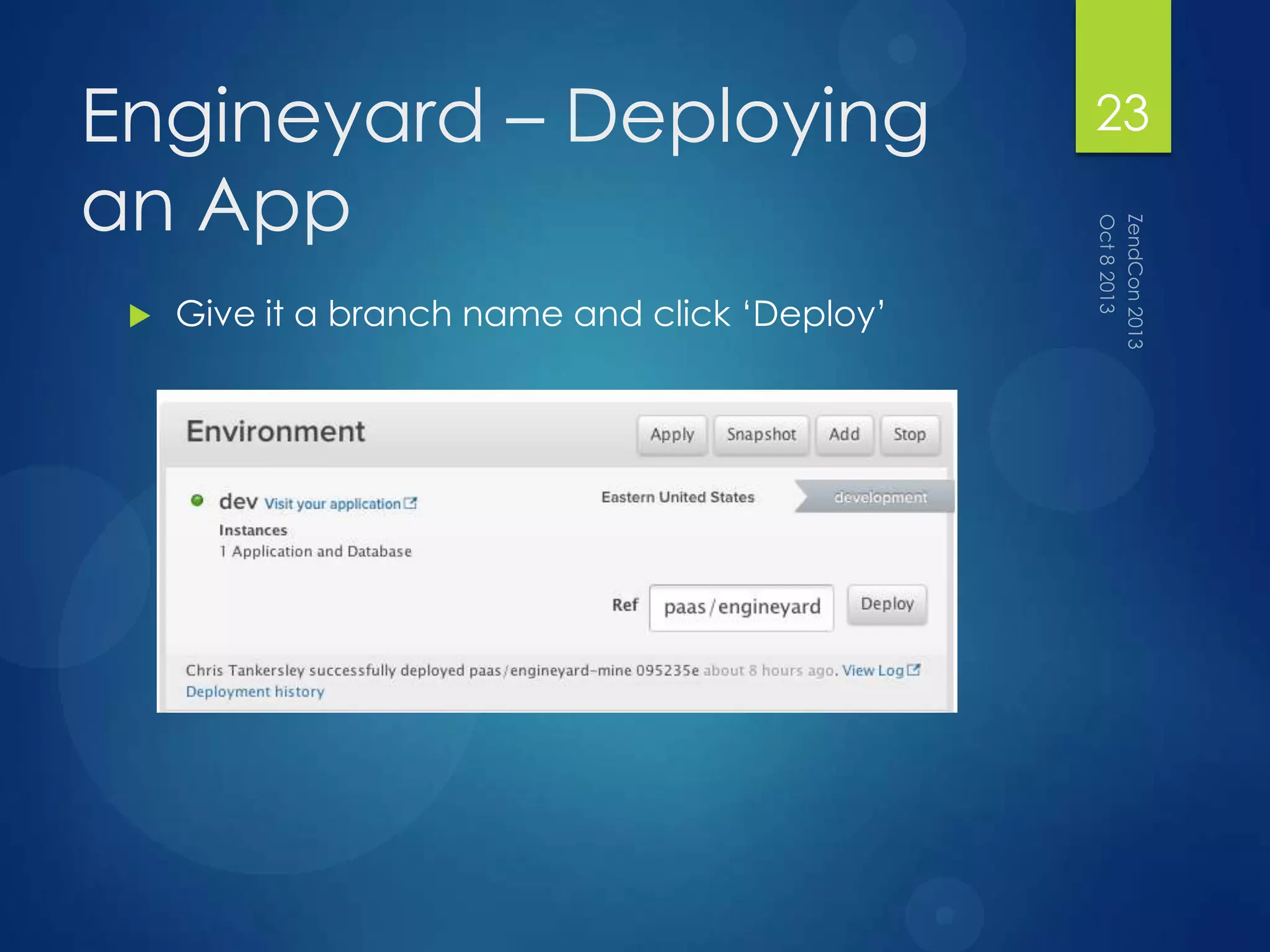Click slide number 23 badge
1270x952 pixels.
tap(1123, 76)
